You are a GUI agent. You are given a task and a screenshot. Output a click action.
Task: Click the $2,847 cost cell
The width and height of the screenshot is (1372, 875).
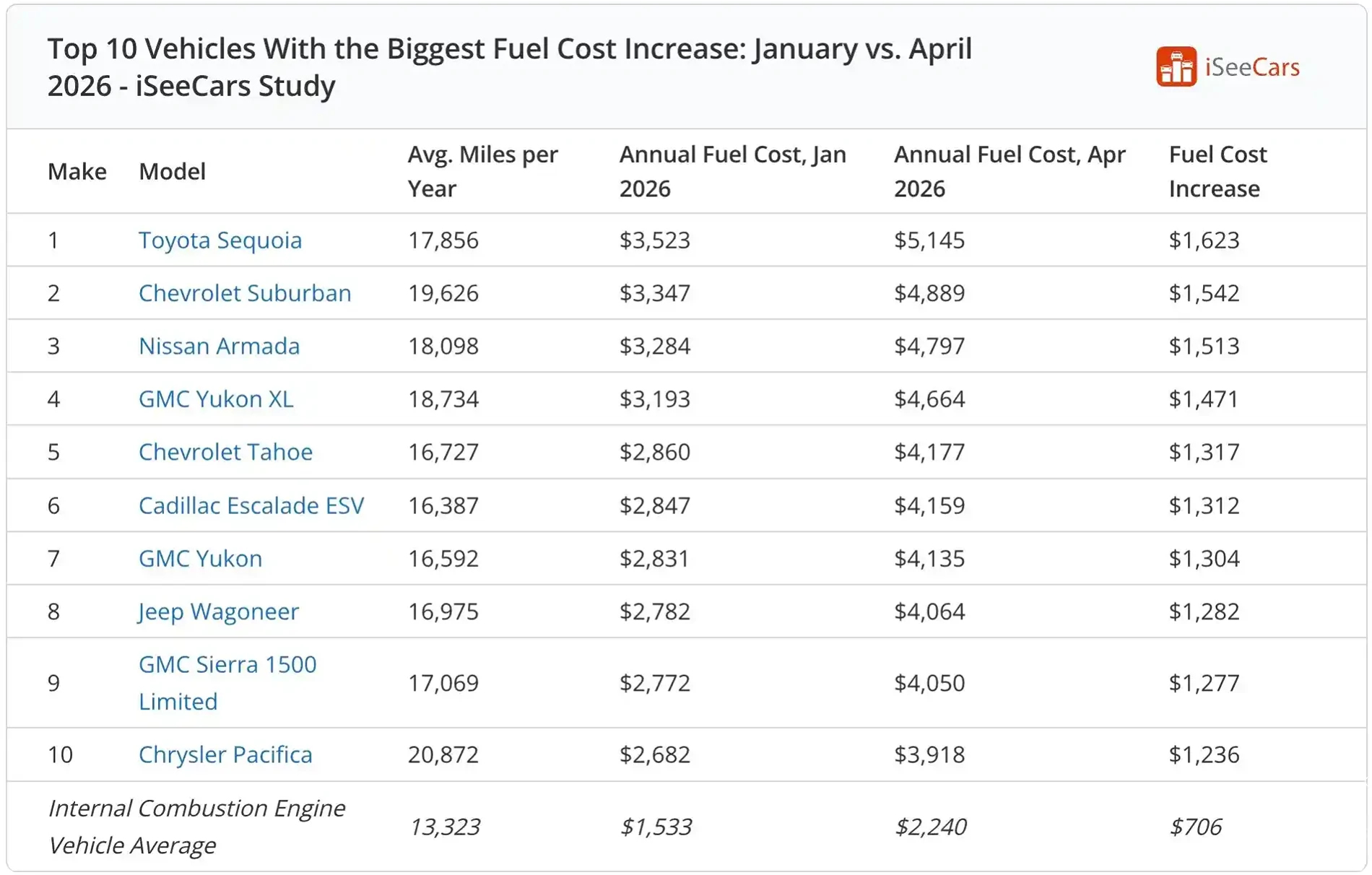655,505
